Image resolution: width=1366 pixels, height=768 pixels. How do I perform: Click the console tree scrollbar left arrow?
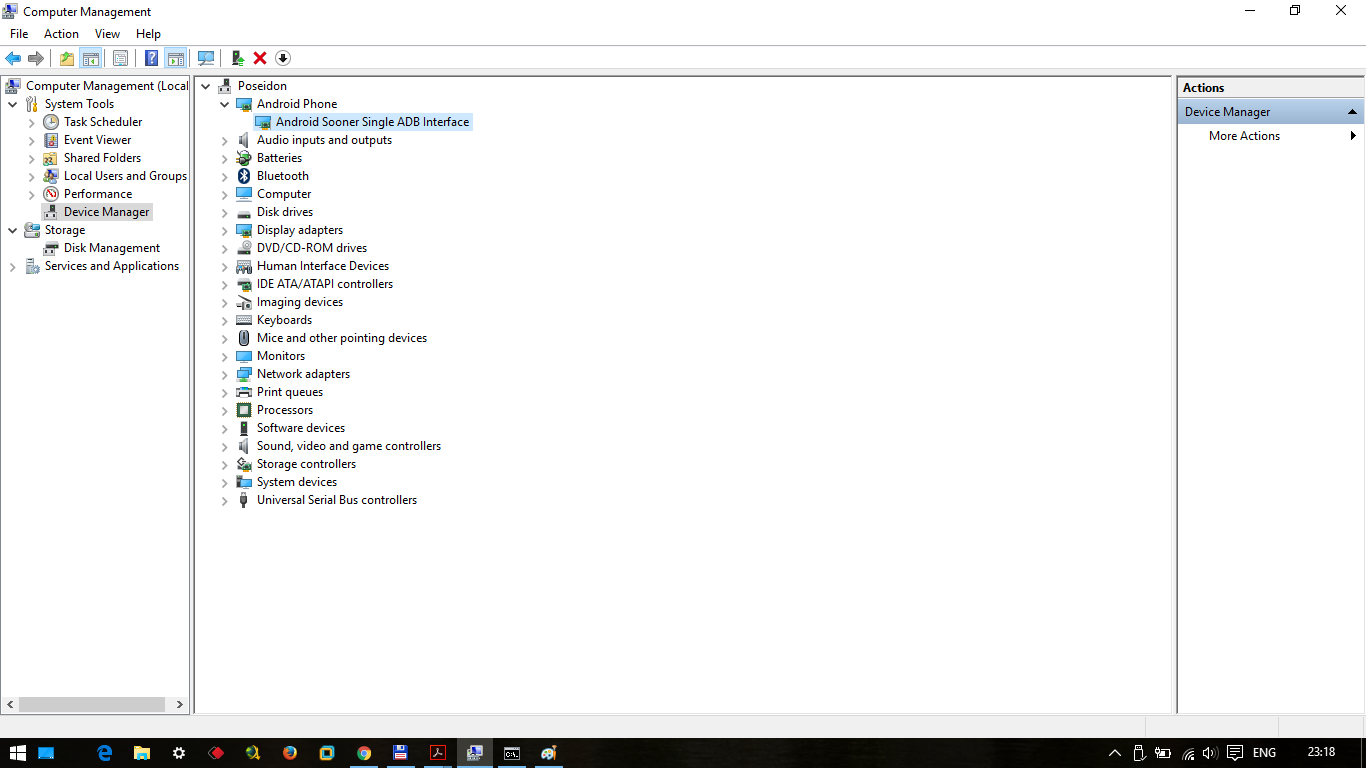(10, 704)
